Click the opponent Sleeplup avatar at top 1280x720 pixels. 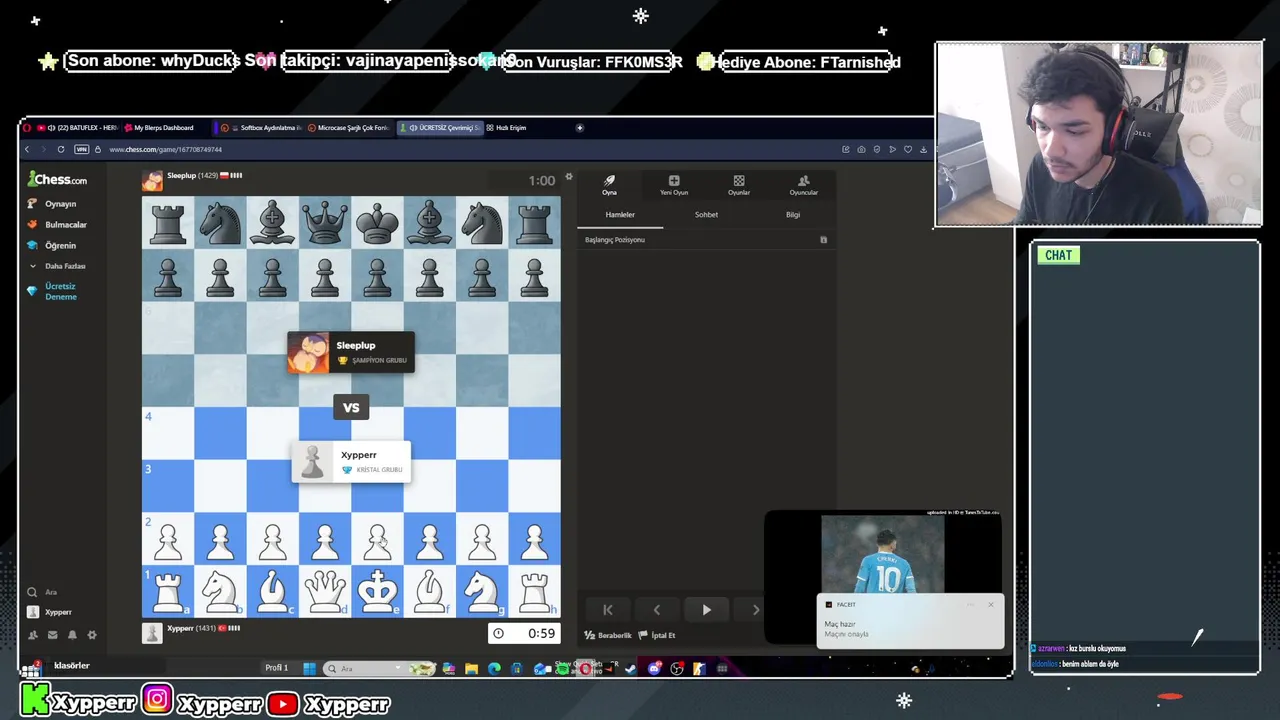152,180
